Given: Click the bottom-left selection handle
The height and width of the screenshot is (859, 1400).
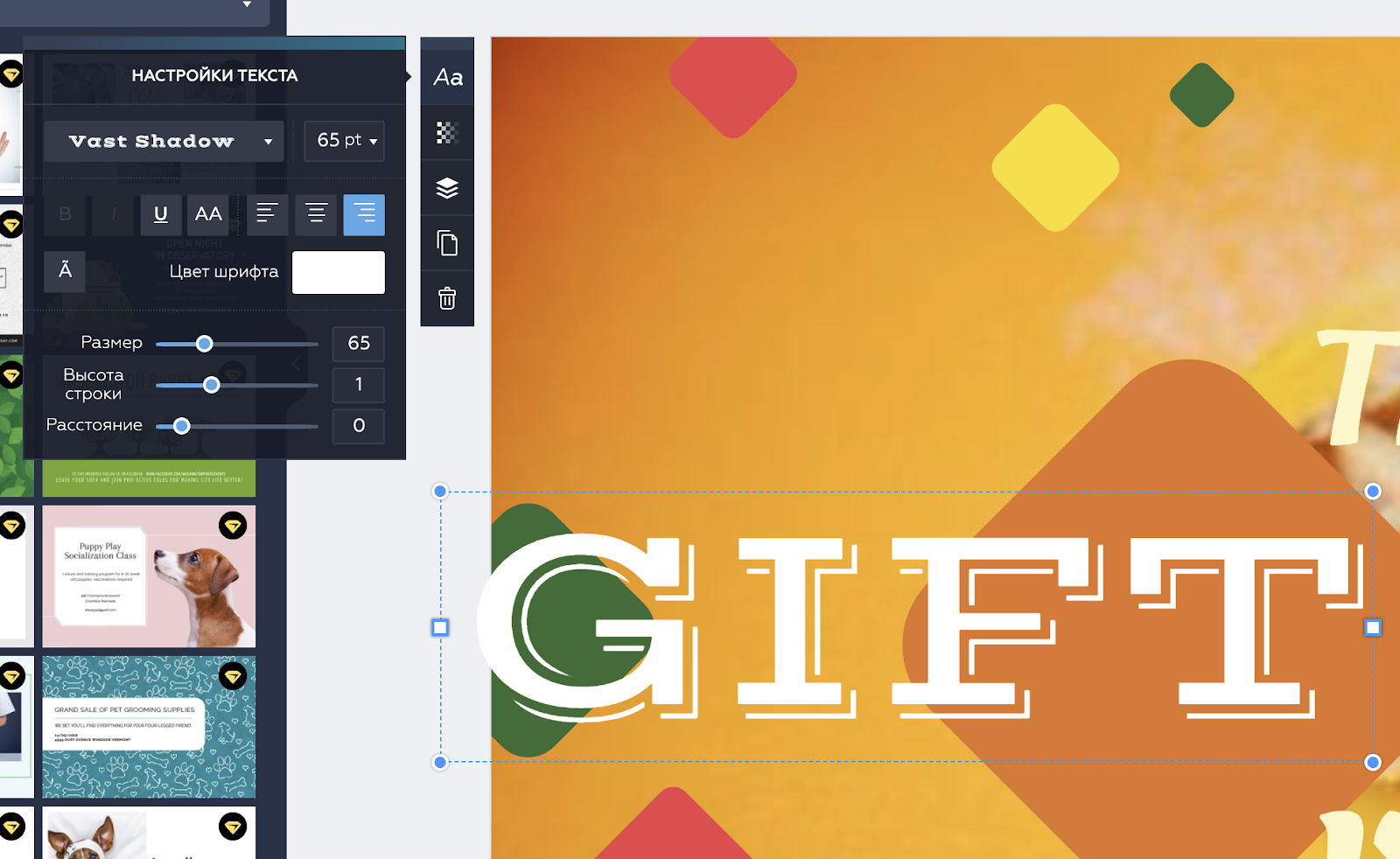Looking at the screenshot, I should tap(440, 763).
